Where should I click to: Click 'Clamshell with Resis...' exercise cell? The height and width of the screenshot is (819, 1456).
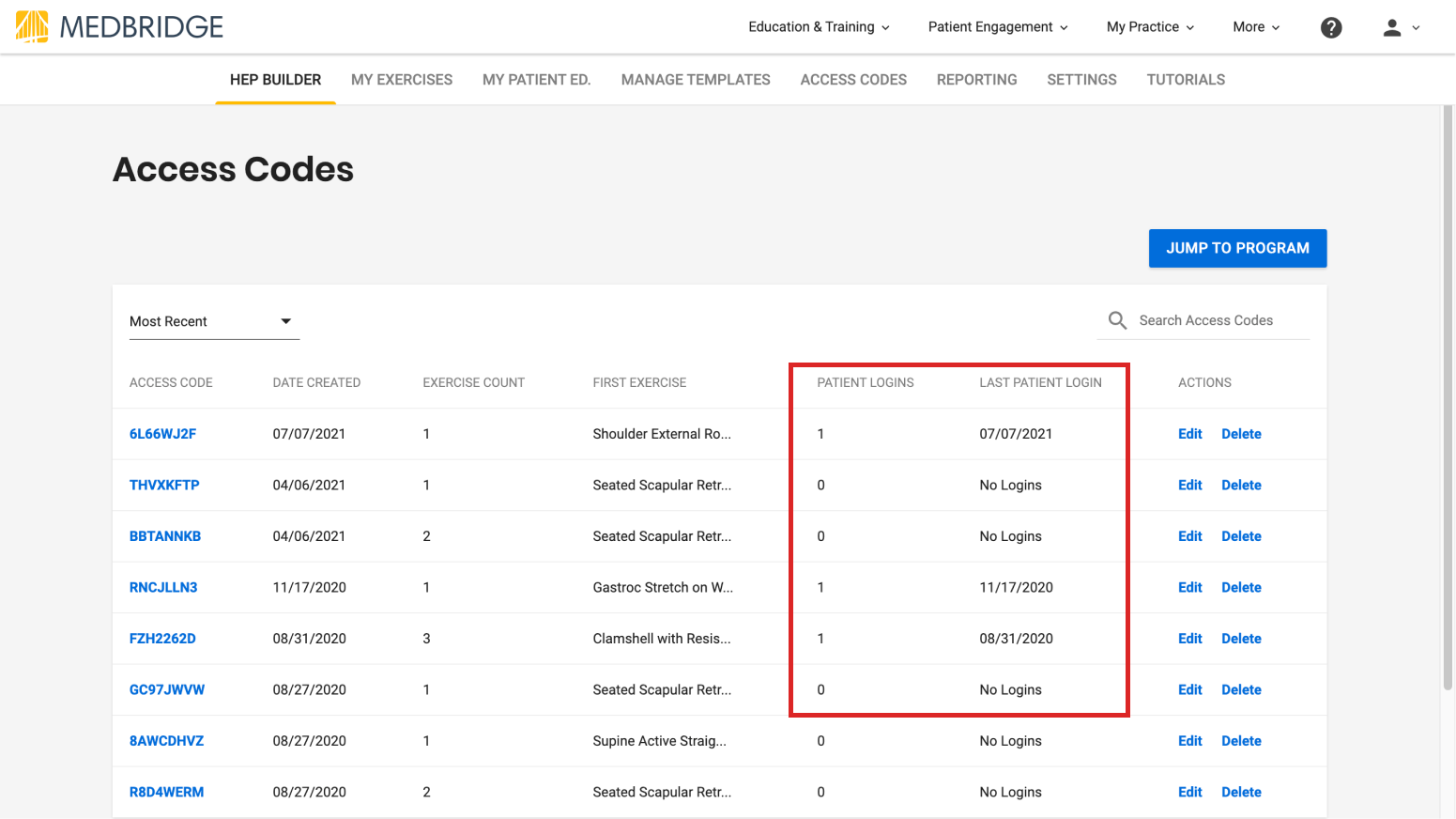point(662,639)
